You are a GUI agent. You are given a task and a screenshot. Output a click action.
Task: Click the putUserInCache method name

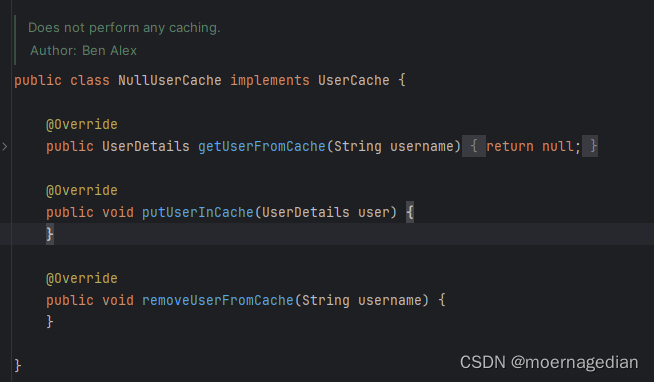(x=198, y=212)
